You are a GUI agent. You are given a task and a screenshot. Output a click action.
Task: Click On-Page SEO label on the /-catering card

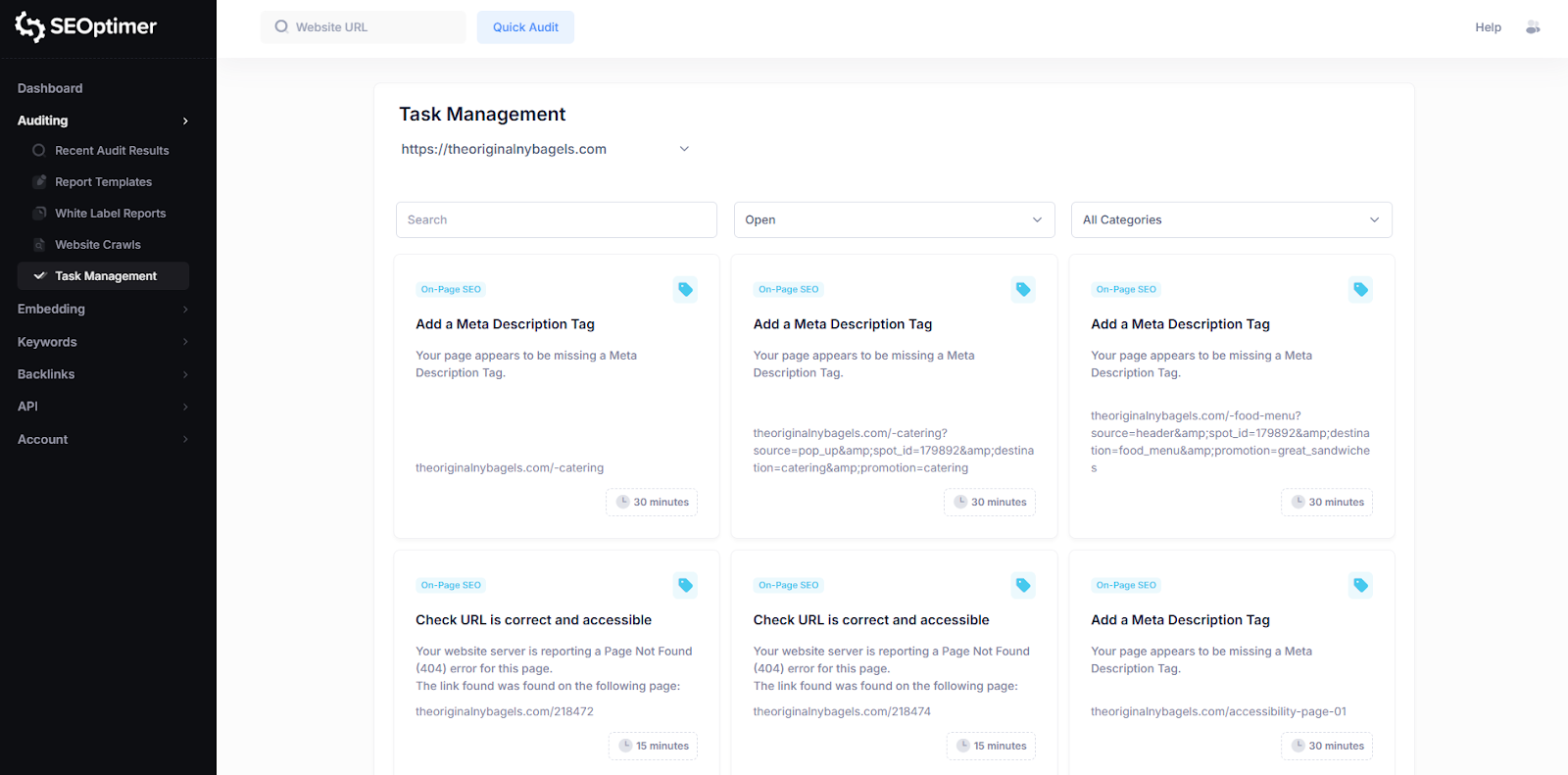[451, 289]
